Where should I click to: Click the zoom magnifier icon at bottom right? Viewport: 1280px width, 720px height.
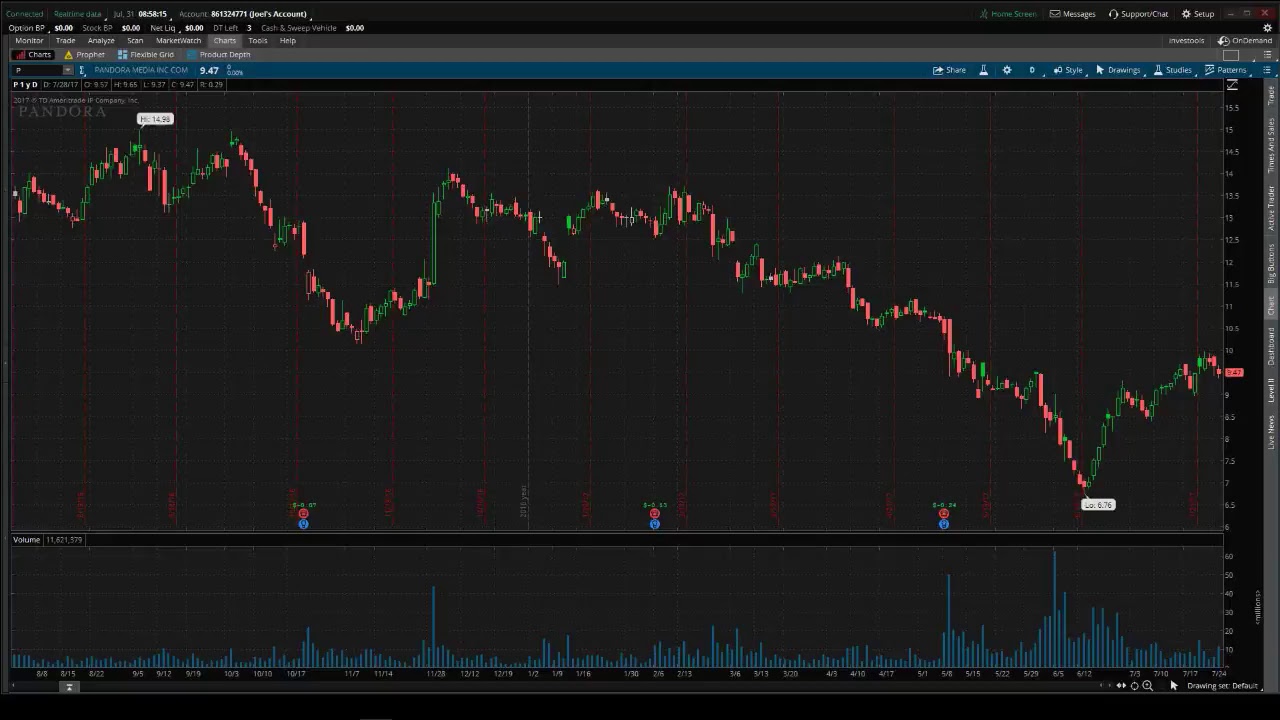point(1147,686)
